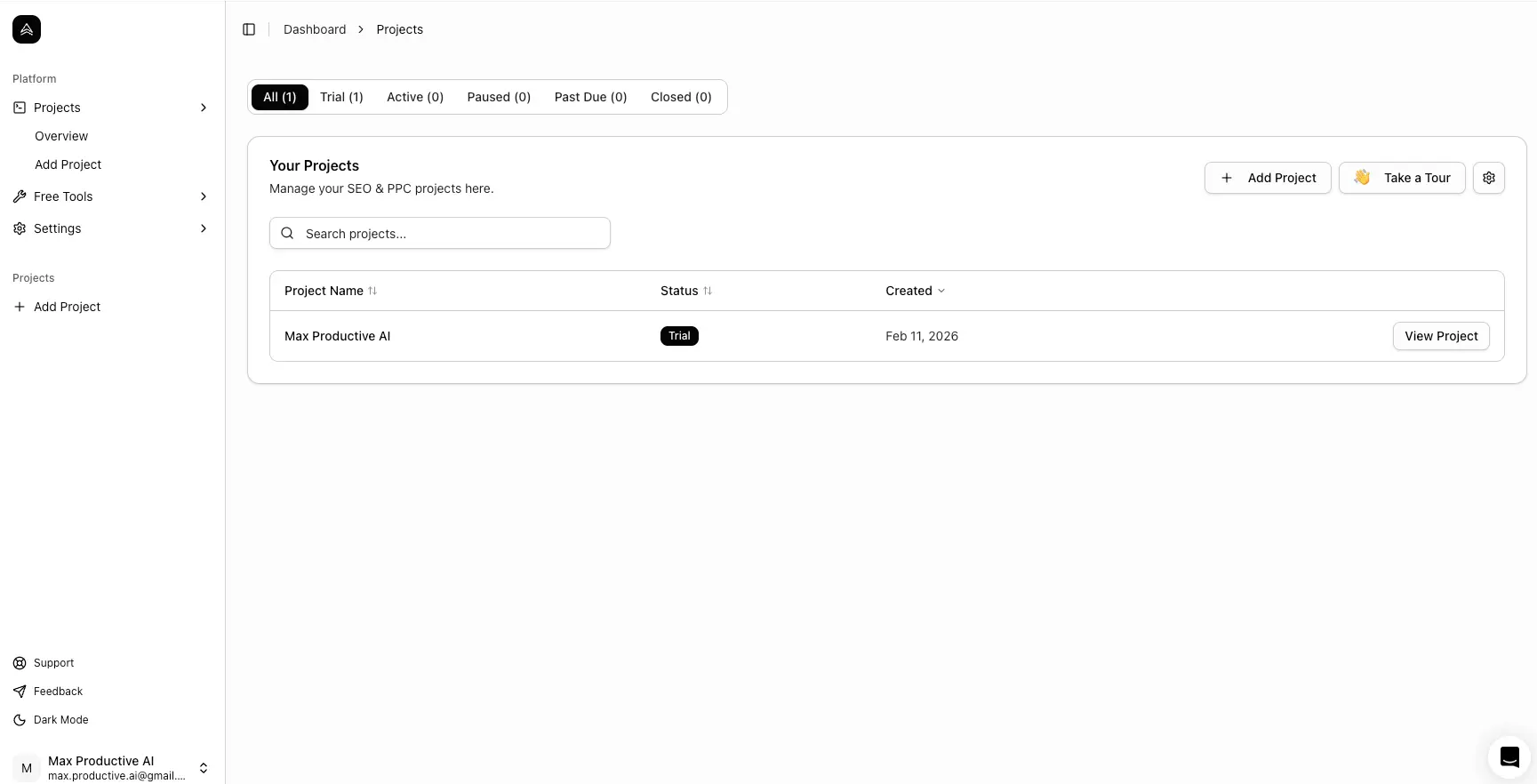This screenshot has width=1537, height=784.
Task: Click the waving hand tour icon
Action: (1362, 178)
